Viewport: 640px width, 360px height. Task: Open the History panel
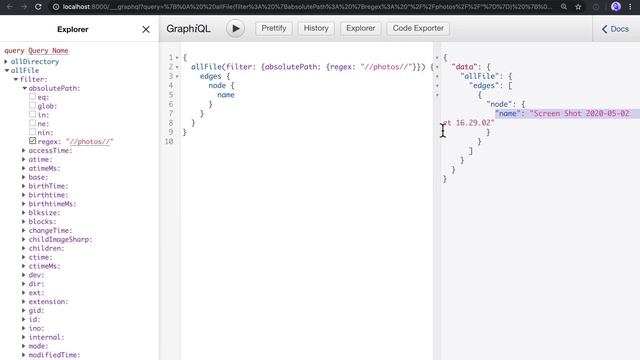click(316, 28)
